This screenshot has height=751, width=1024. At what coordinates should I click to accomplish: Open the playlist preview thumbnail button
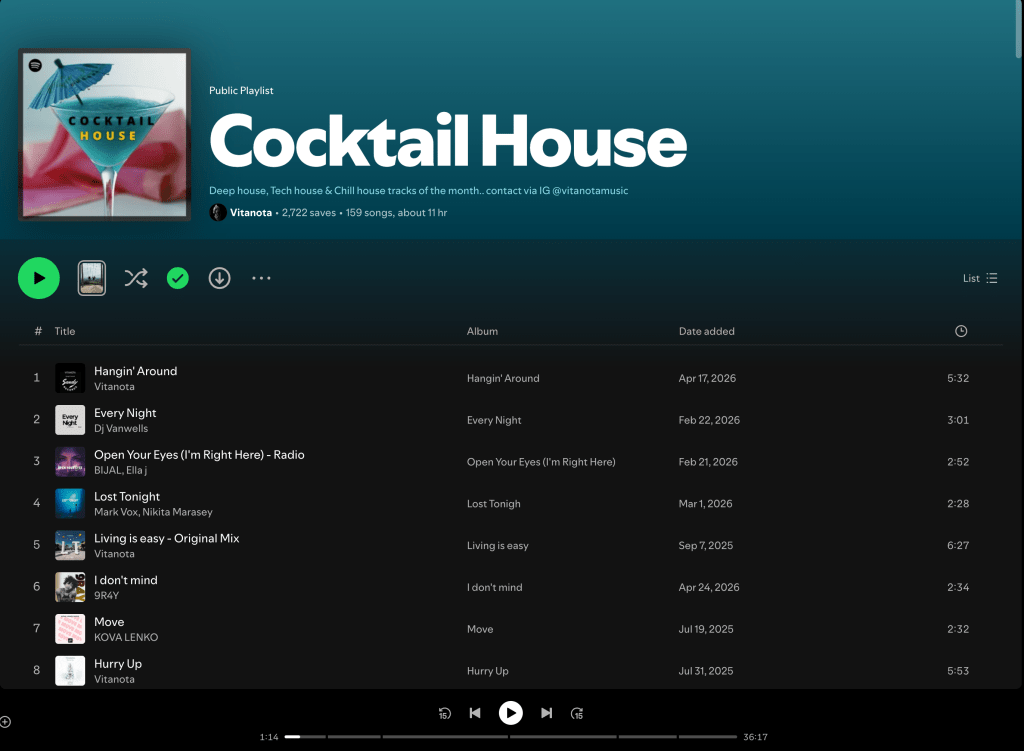pyautogui.click(x=92, y=278)
